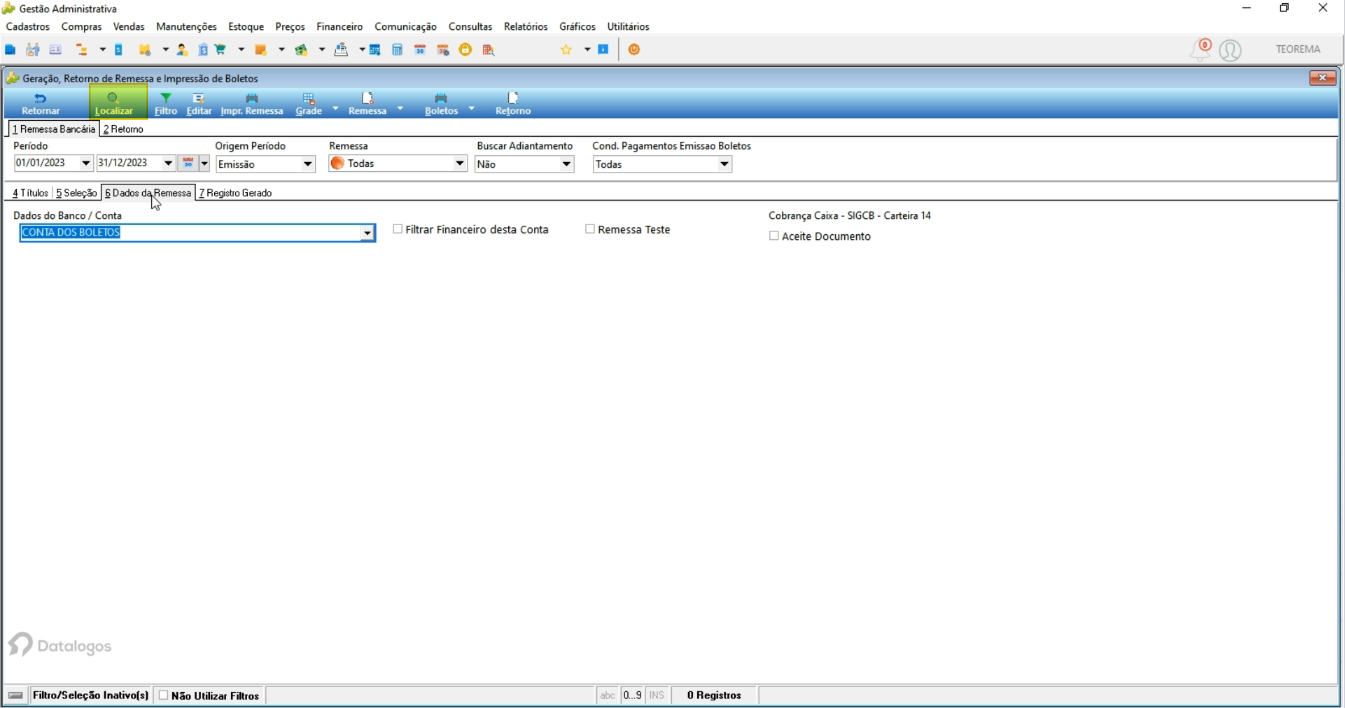Click the yellow star favorites icon

click(566, 49)
